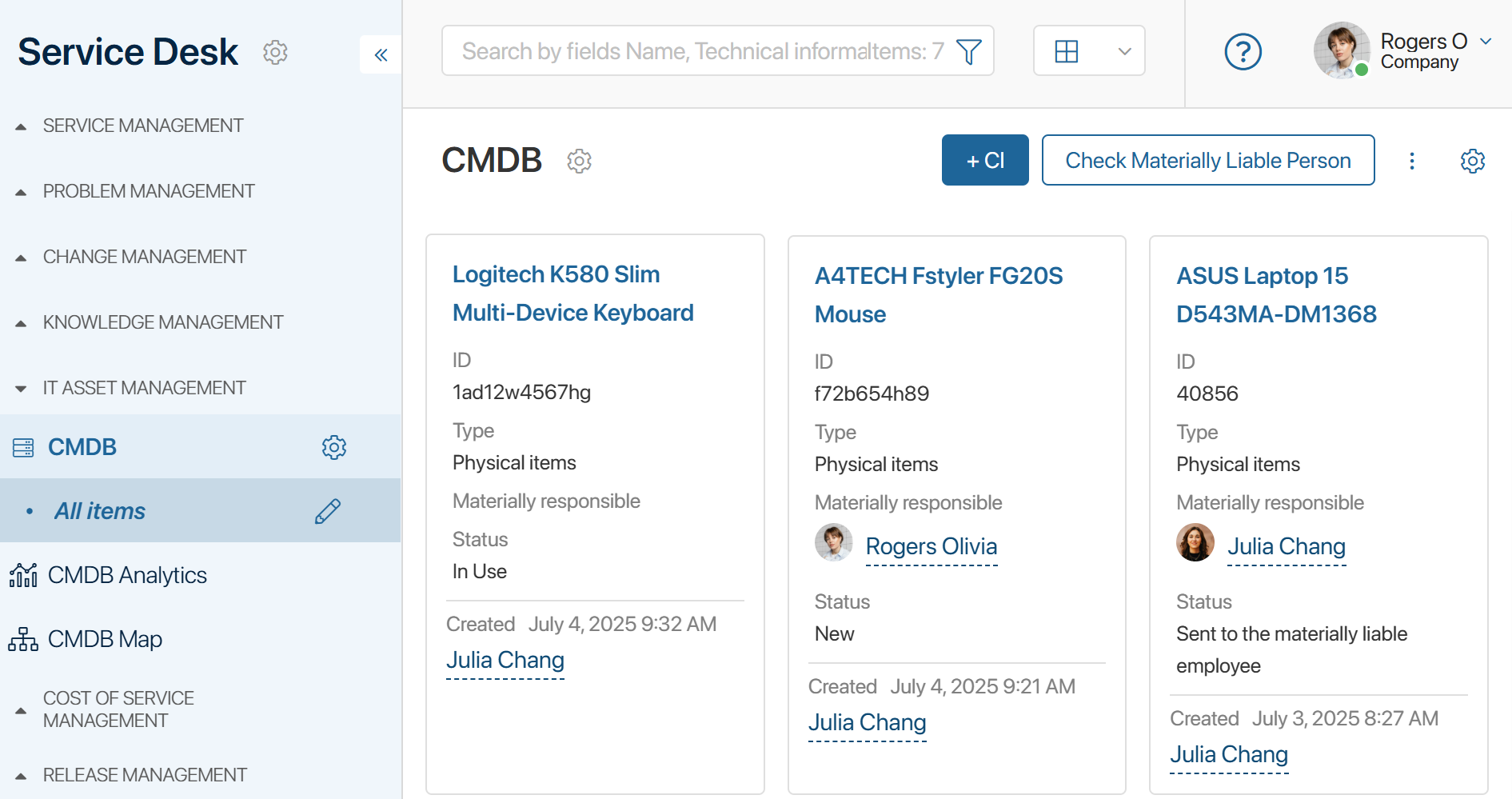Click Physical items type in Logitech card
The width and height of the screenshot is (1512, 799).
pyautogui.click(x=514, y=463)
